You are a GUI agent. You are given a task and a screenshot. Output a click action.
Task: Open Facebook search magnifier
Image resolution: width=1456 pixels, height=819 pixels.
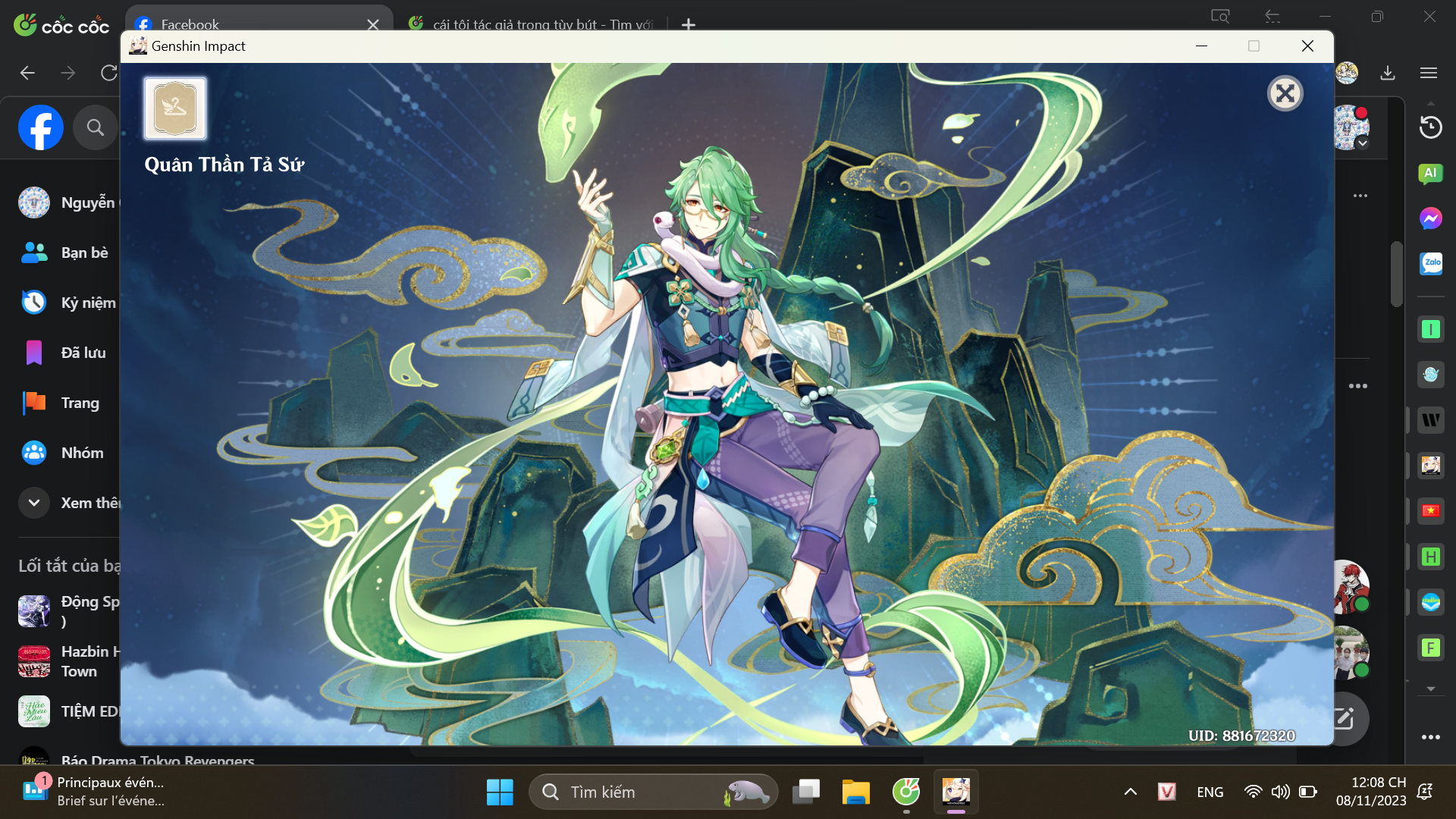(95, 127)
